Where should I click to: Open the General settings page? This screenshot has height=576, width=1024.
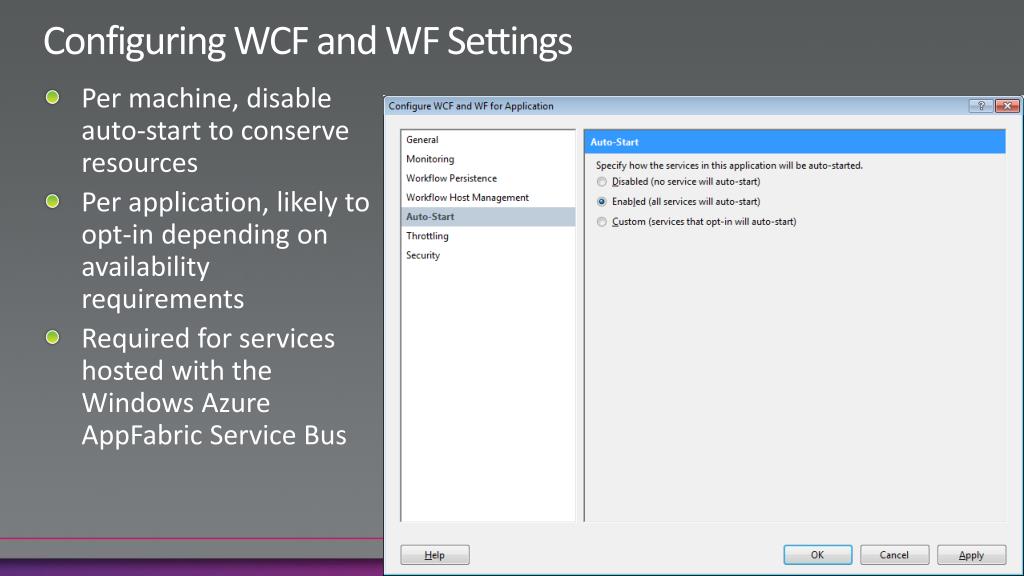pyautogui.click(x=422, y=140)
